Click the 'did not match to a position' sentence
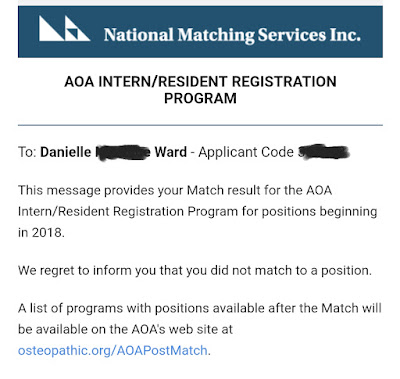This screenshot has height=379, width=400. click(195, 270)
